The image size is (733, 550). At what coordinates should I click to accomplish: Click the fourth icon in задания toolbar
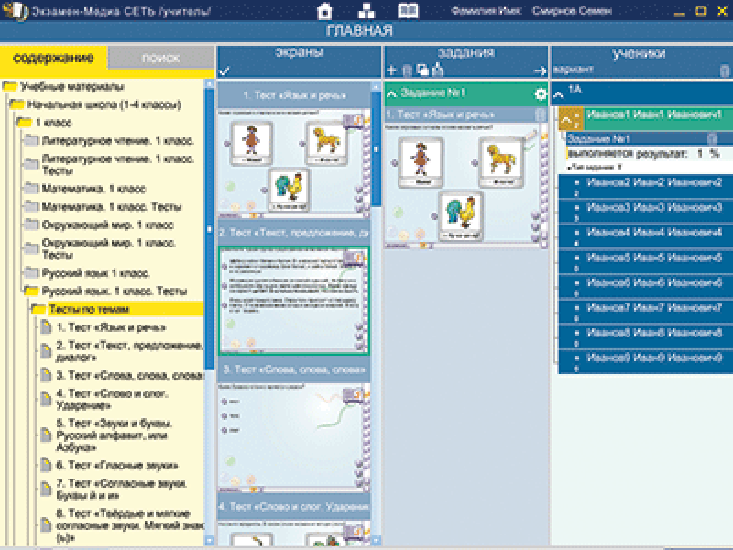tap(438, 70)
